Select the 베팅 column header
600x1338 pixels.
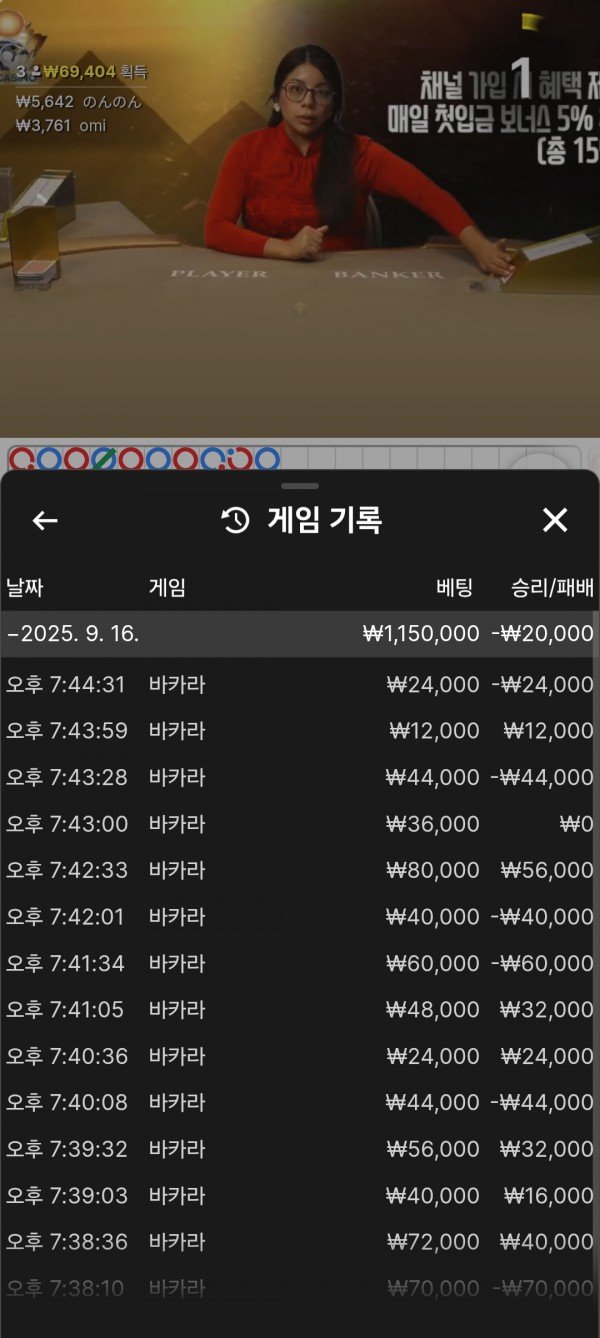(x=454, y=588)
